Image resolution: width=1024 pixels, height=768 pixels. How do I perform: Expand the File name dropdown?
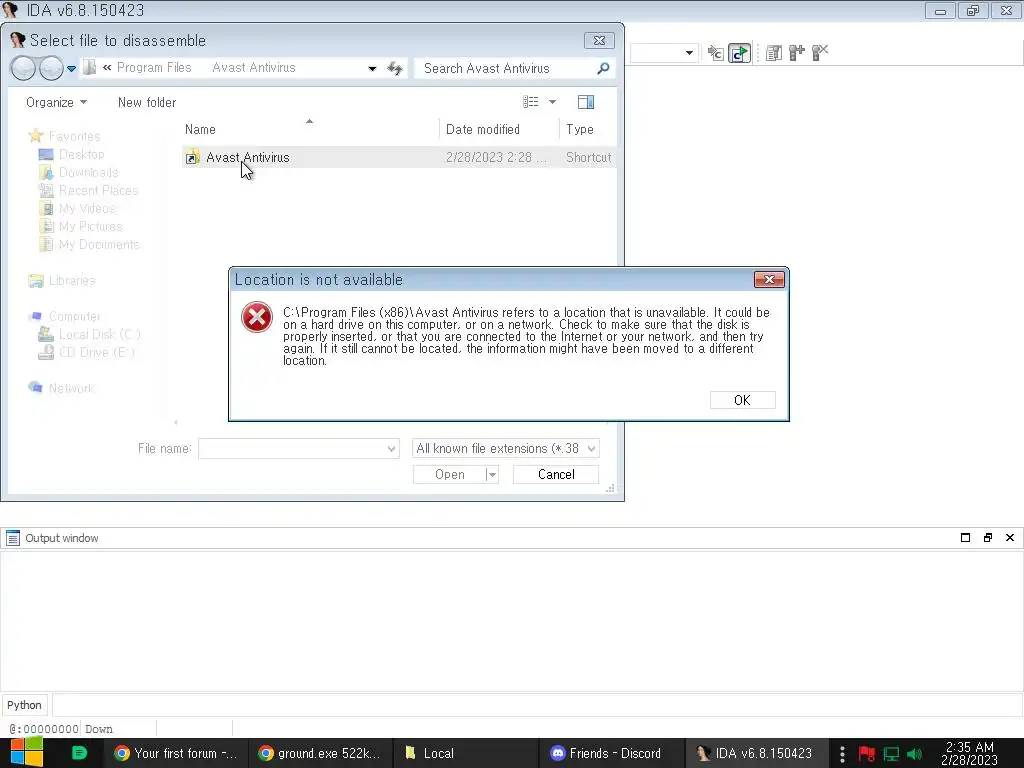click(391, 449)
